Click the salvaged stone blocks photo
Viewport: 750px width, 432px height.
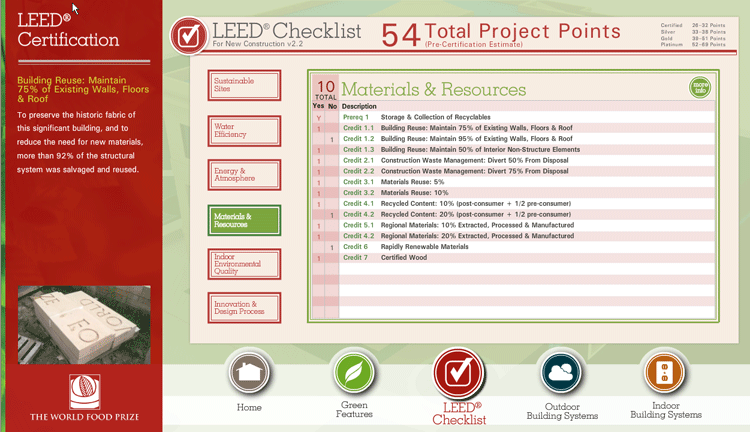click(x=84, y=325)
